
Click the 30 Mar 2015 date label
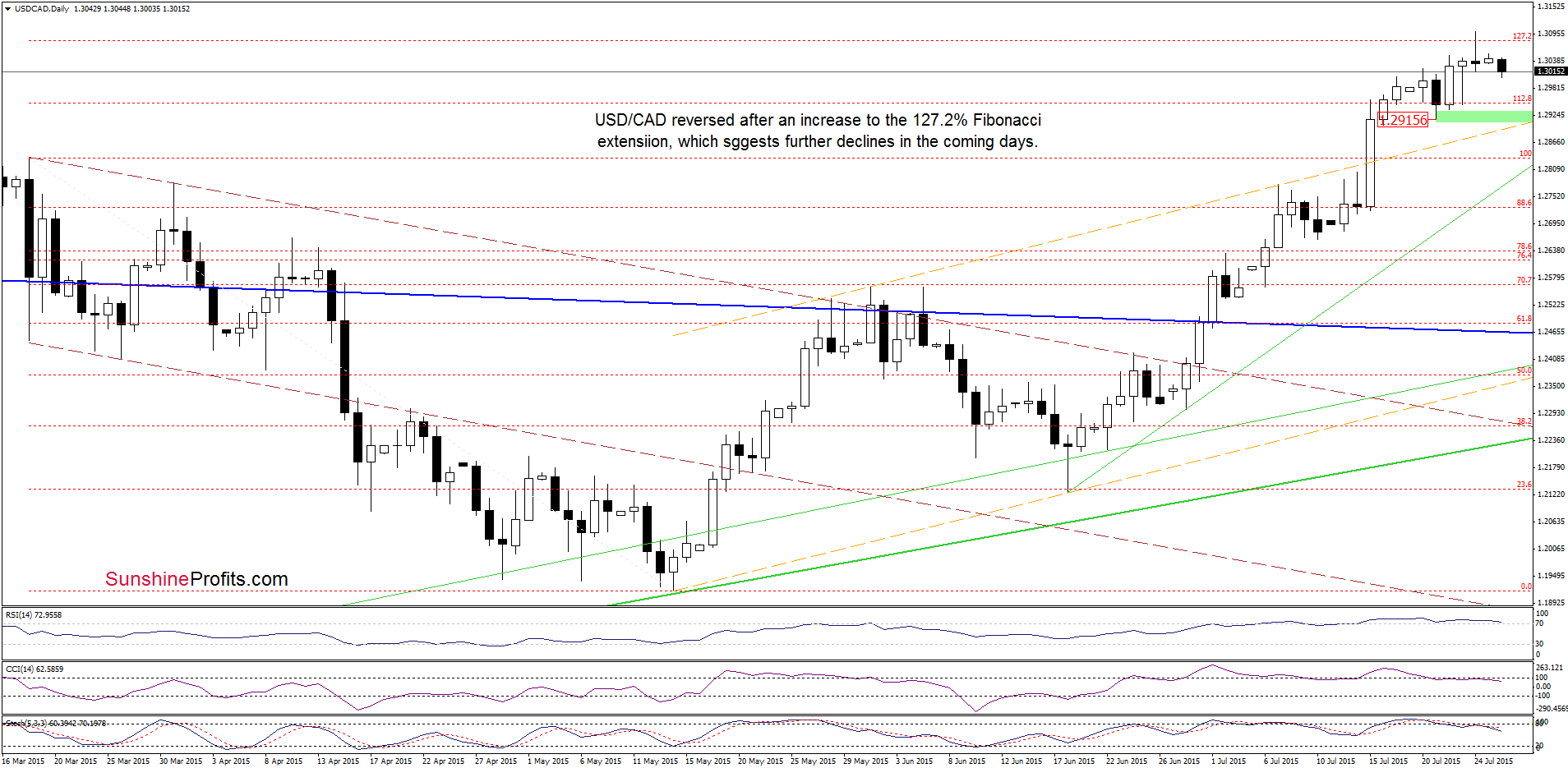click(181, 761)
